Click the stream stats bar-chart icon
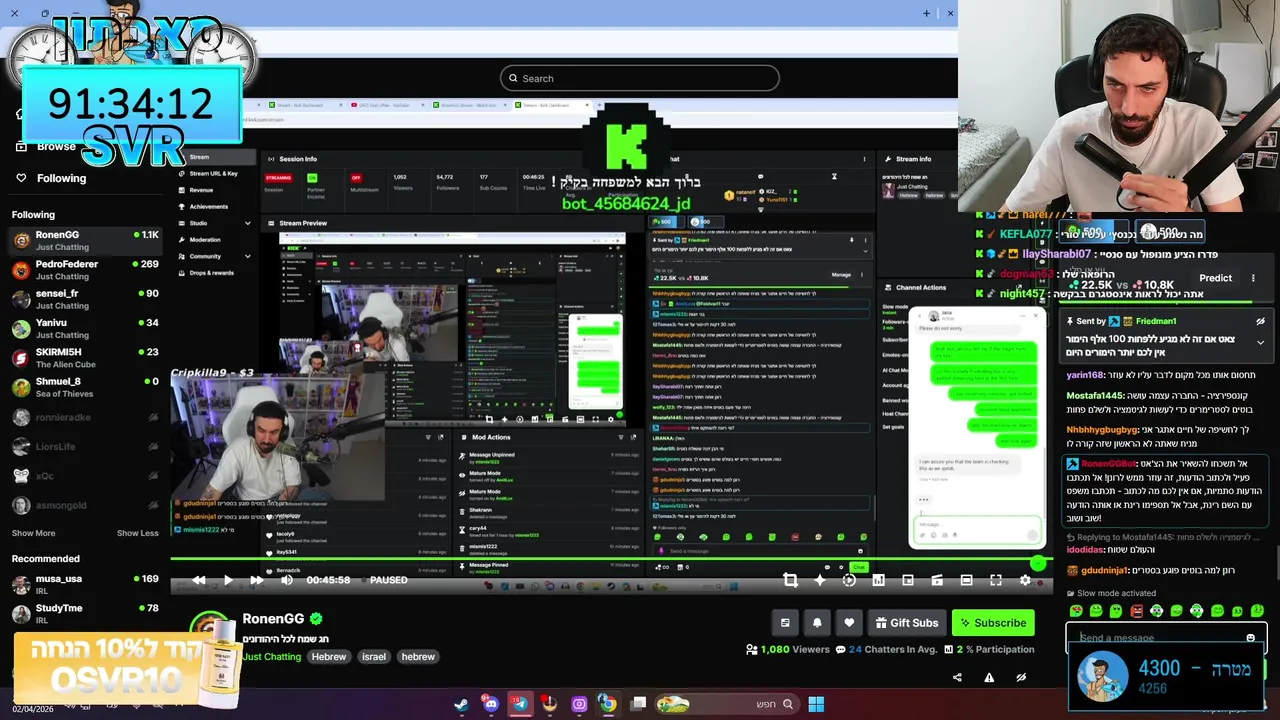The height and width of the screenshot is (720, 1280). tap(878, 580)
